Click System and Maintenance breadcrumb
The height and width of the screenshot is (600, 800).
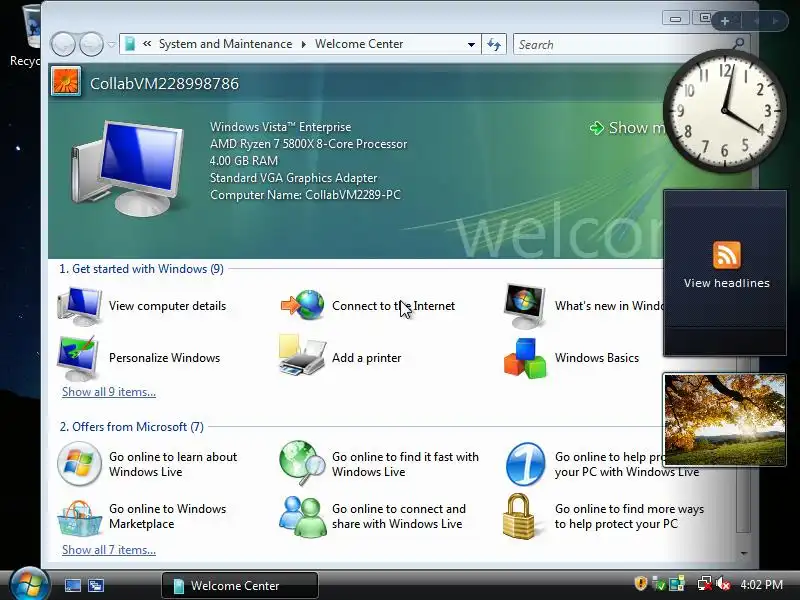(226, 44)
